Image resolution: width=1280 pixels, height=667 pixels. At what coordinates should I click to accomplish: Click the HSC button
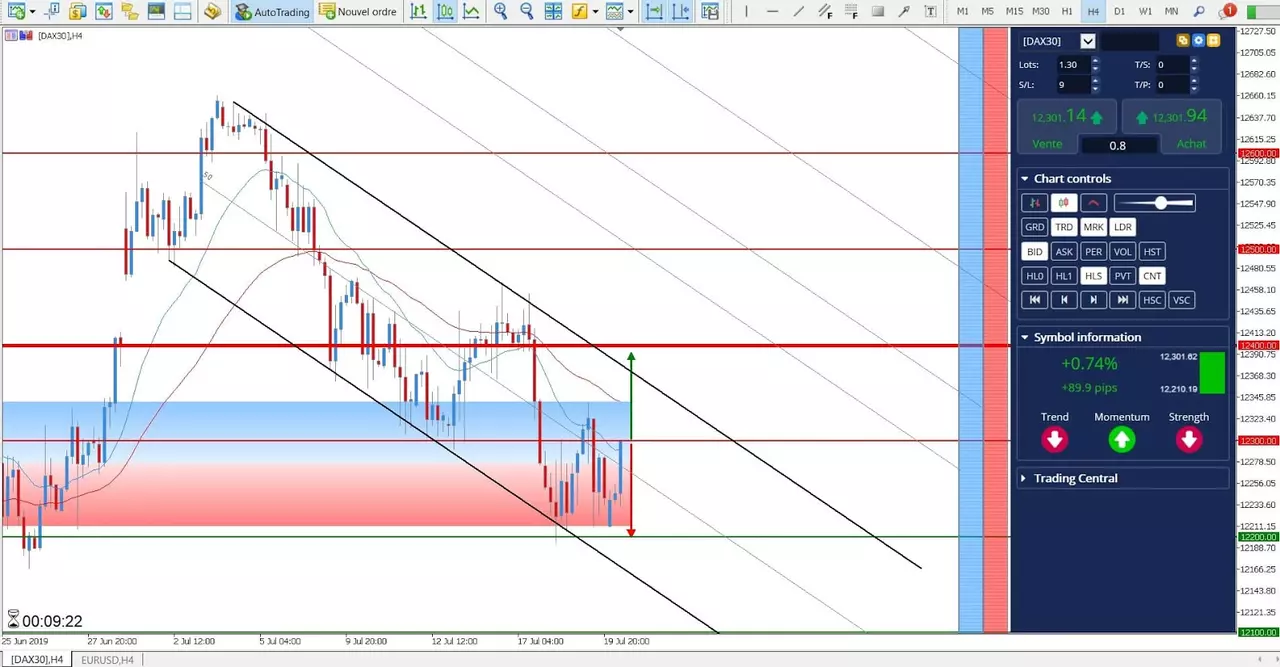(x=1153, y=300)
